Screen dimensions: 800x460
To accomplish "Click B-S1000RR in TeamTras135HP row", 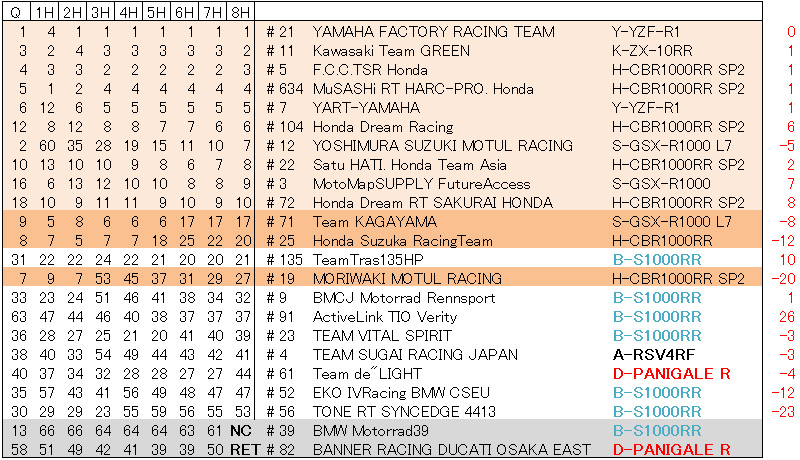I will 657,260.
